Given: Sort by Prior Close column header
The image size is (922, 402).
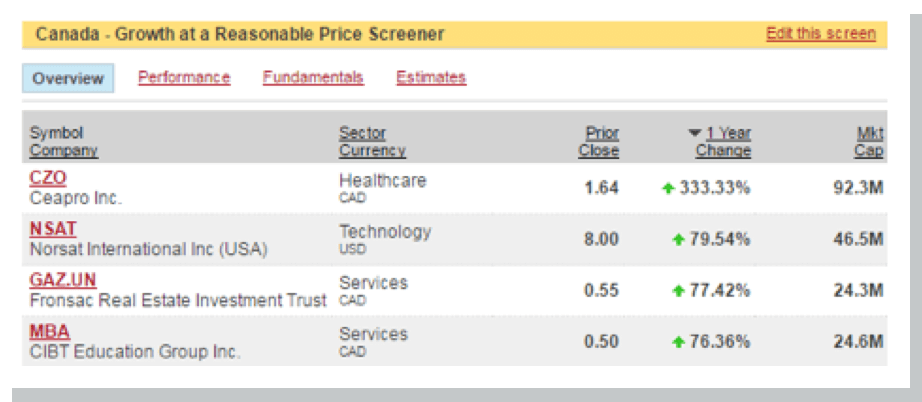Looking at the screenshot, I should (x=599, y=142).
